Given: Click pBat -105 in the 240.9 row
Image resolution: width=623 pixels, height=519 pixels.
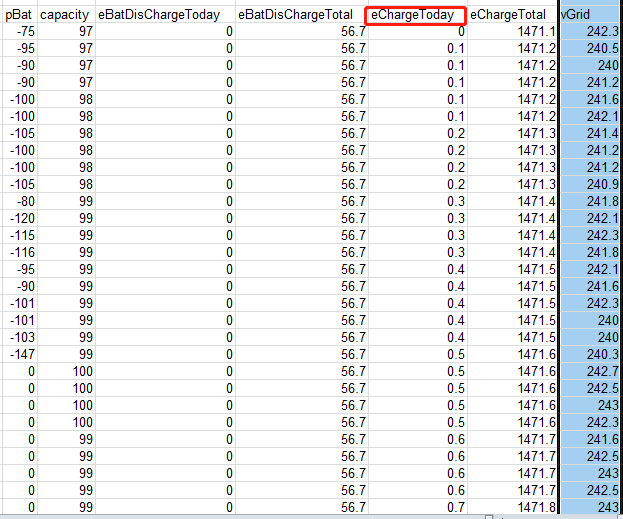Looking at the screenshot, I should pyautogui.click(x=19, y=184).
